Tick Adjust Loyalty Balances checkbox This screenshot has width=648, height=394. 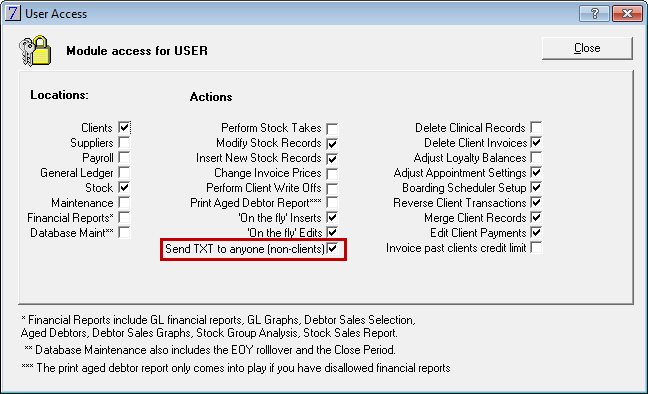coord(536,158)
